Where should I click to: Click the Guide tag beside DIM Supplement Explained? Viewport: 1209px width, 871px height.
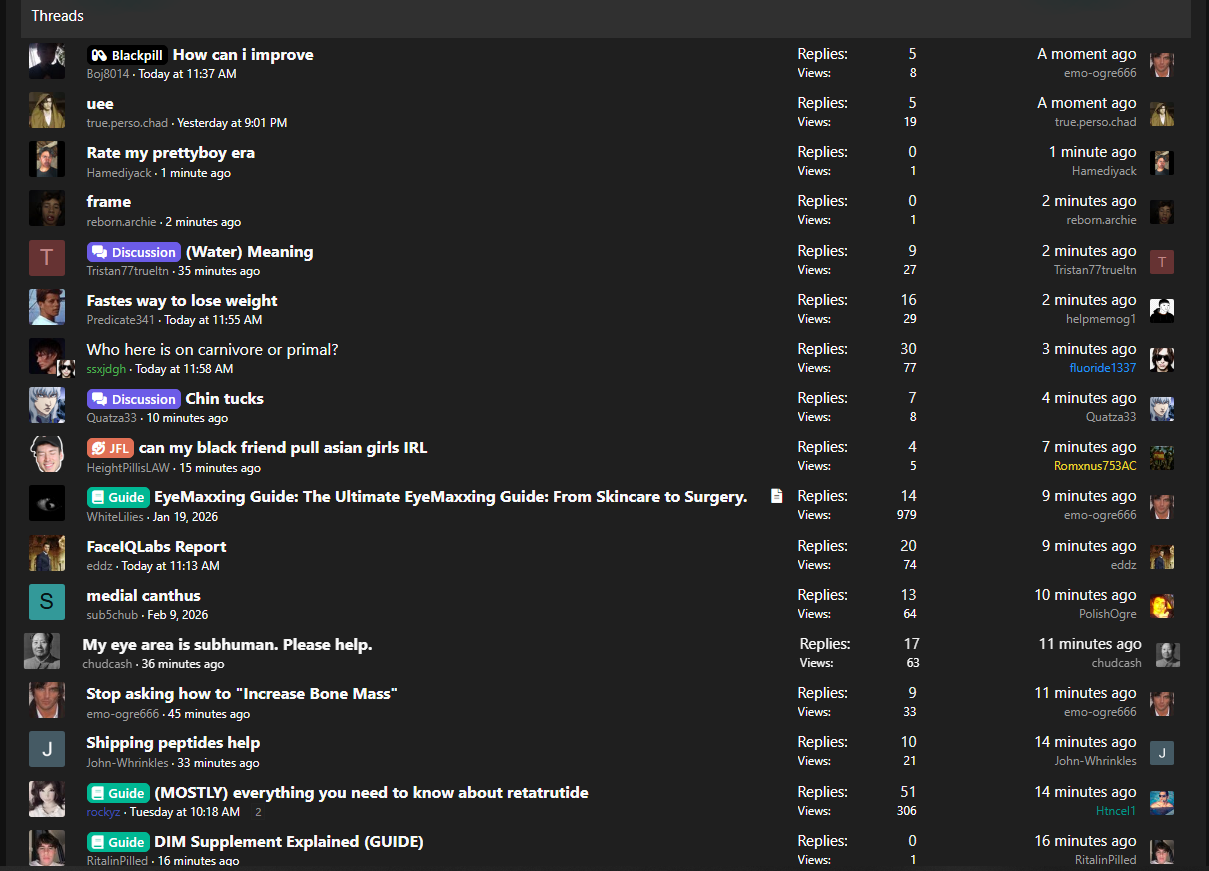118,842
